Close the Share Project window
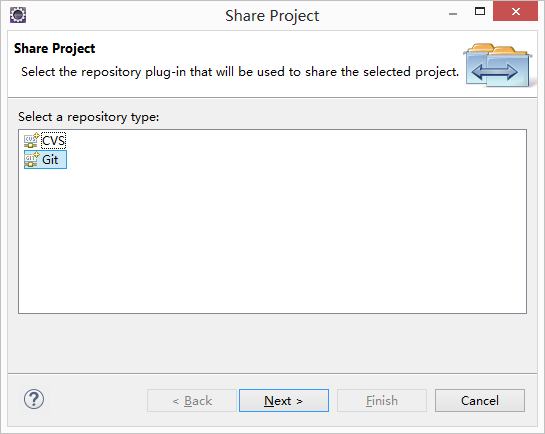Viewport: 545px width, 434px height. pos(515,11)
